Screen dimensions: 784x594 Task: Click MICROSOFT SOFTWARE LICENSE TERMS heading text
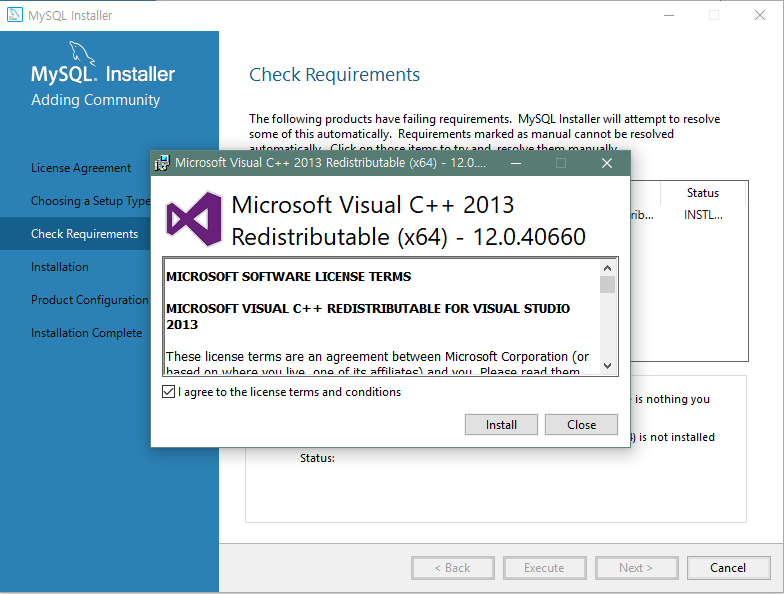[288, 276]
